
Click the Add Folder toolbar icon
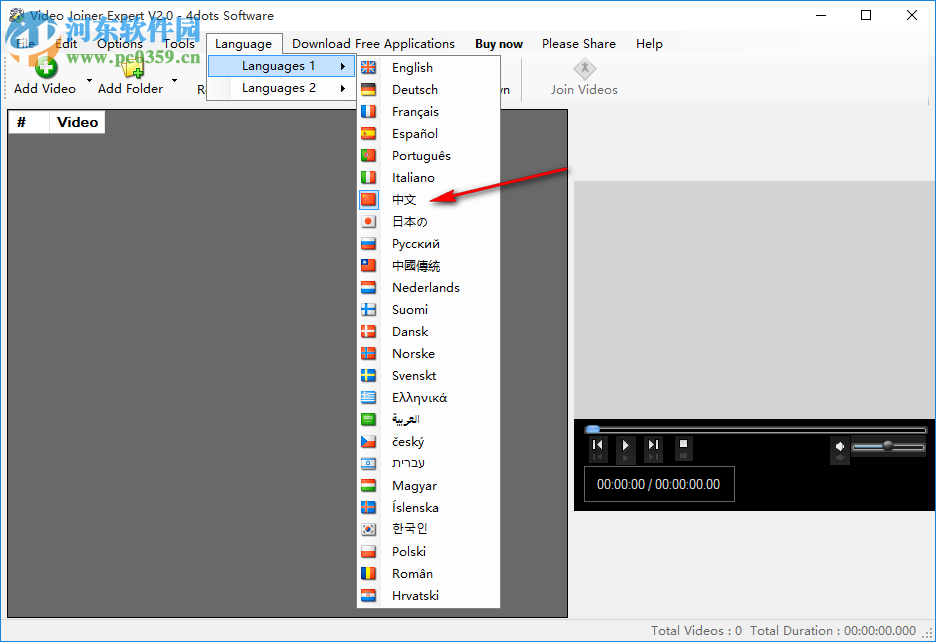[x=130, y=67]
